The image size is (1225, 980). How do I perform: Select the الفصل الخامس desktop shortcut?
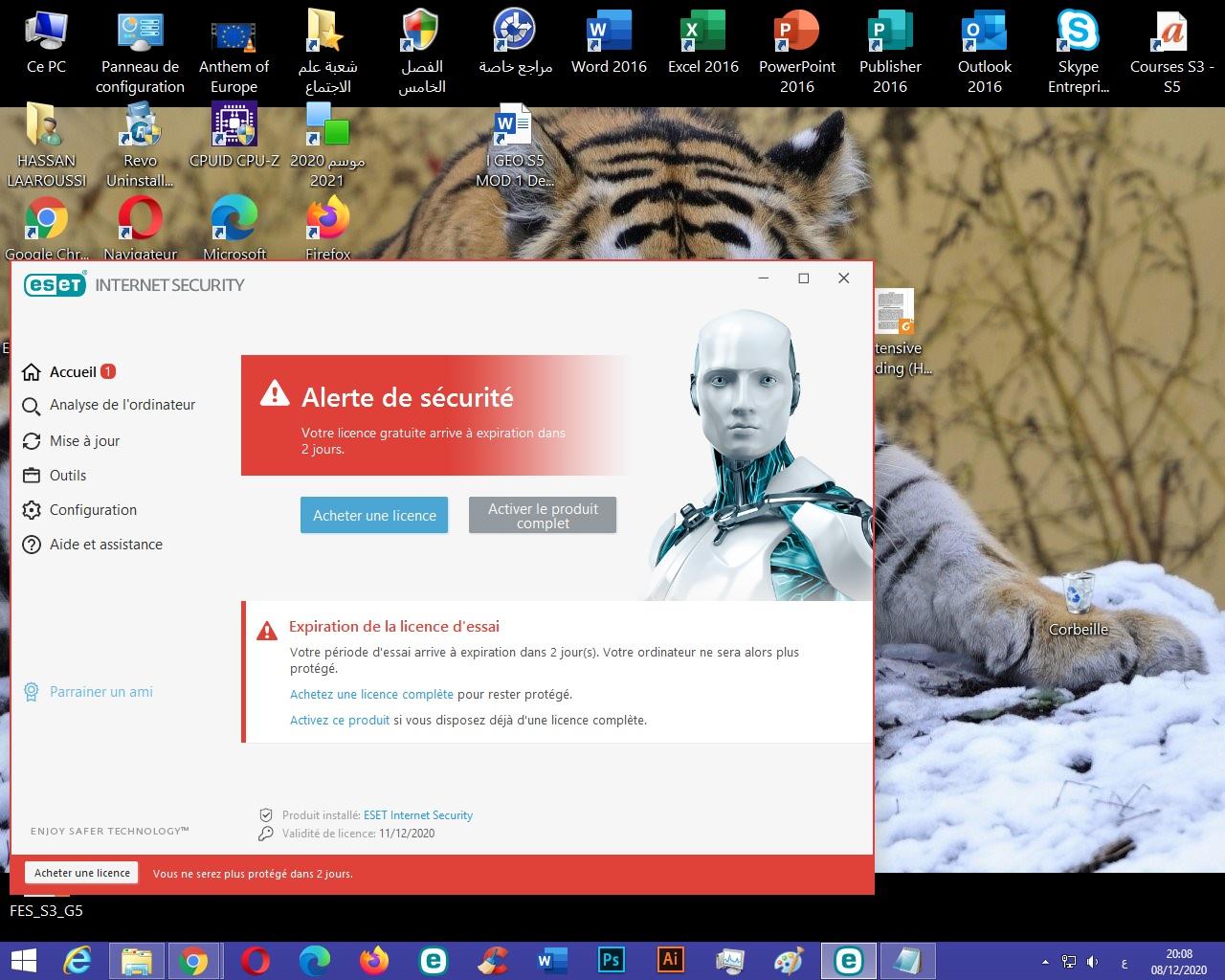421,53
